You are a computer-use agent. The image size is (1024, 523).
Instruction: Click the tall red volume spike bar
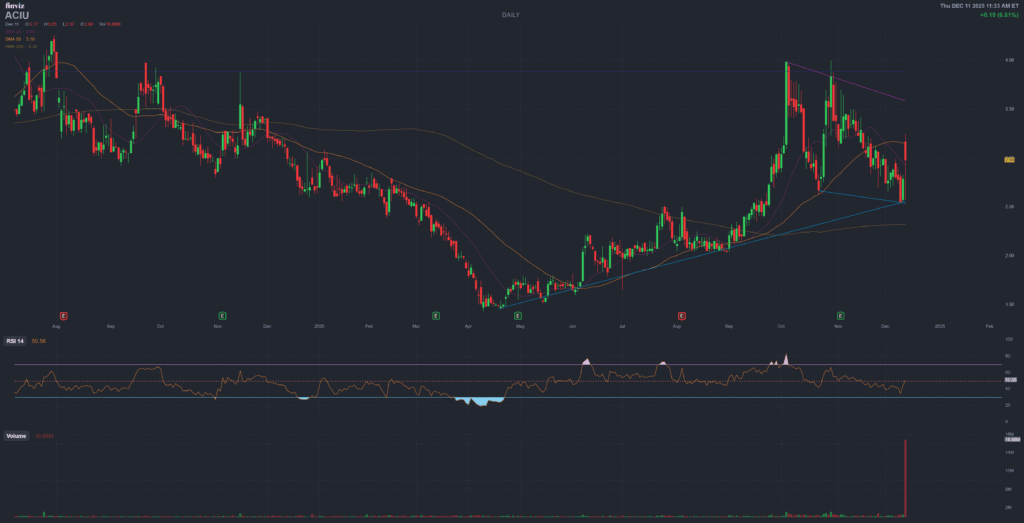[x=906, y=480]
